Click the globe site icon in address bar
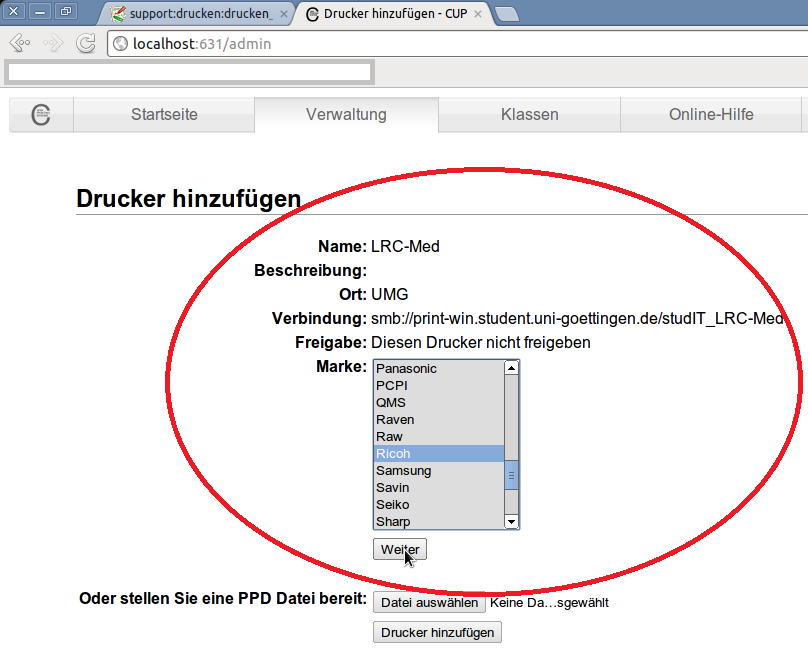This screenshot has width=808, height=653. 121,44
